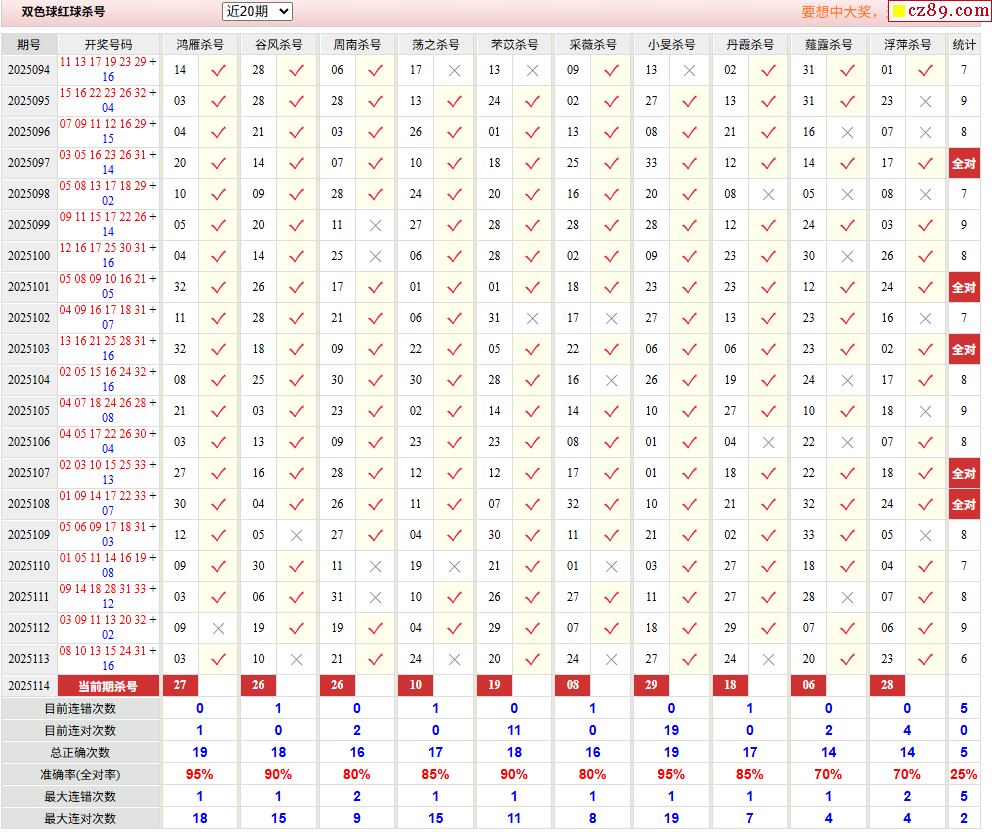Click the check mark for 鸿雁杀号 in row 2025094
992x832 pixels.
pos(218,70)
